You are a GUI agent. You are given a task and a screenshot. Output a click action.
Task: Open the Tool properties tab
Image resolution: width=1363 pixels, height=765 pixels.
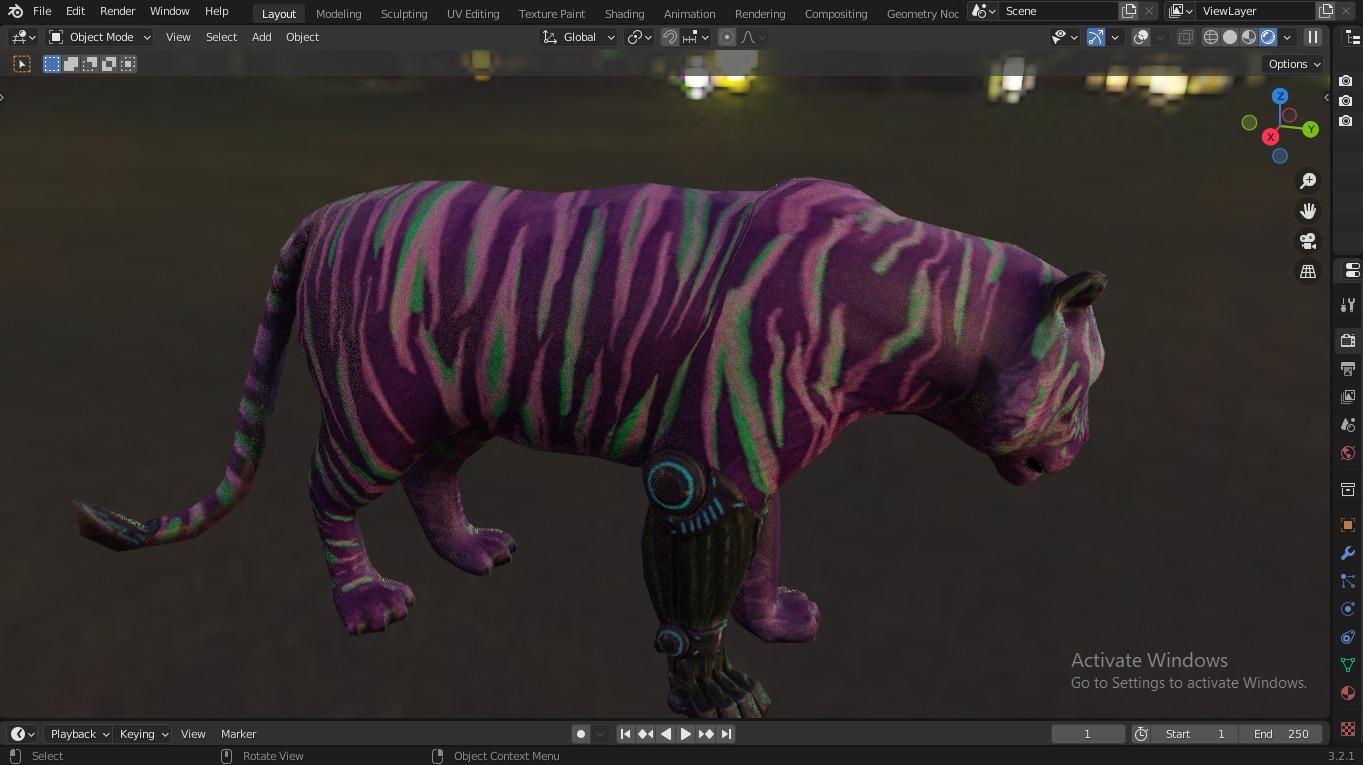1348,305
